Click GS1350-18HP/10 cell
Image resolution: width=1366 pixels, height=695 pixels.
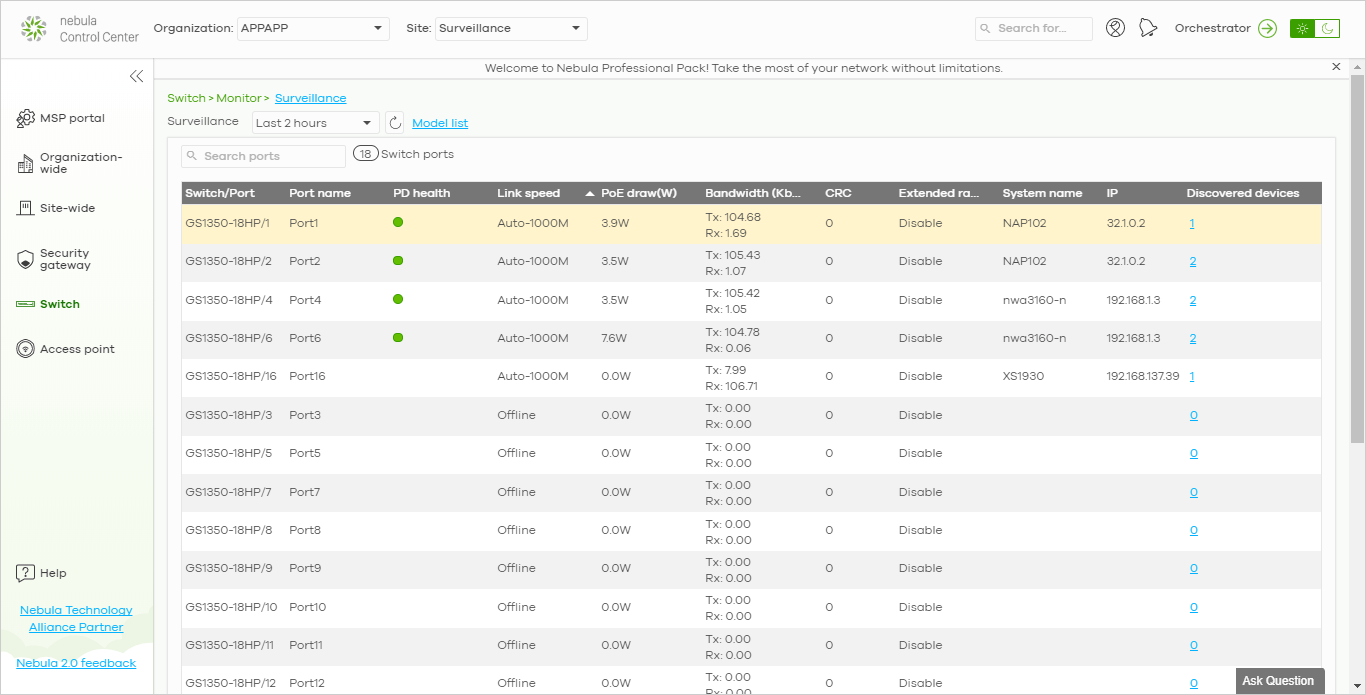coord(231,607)
